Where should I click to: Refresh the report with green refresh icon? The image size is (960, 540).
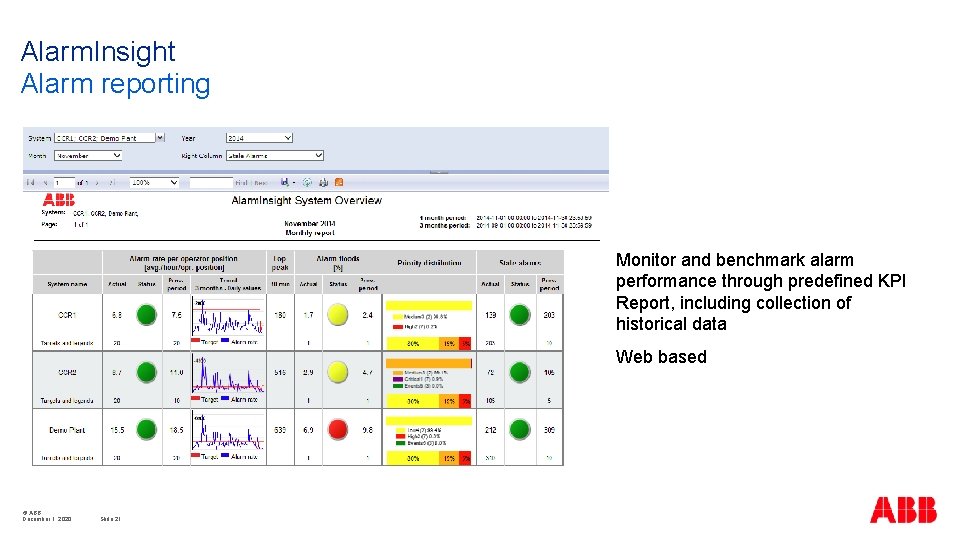307,182
